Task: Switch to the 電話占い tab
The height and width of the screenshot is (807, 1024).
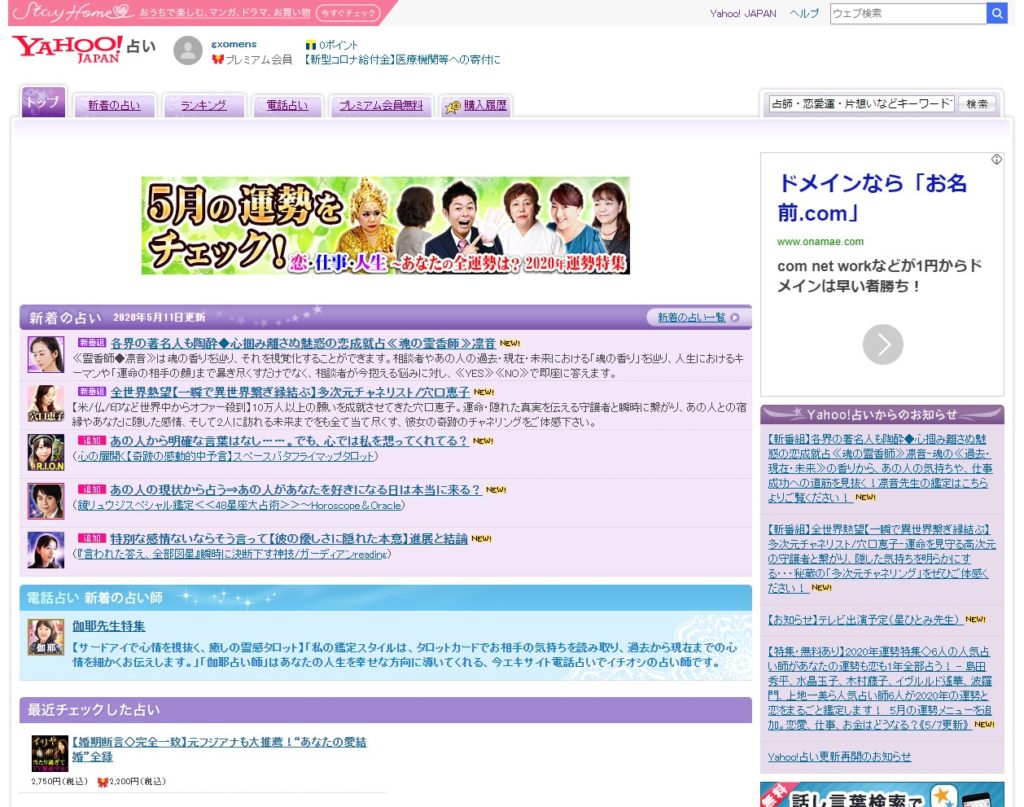Action: (287, 105)
